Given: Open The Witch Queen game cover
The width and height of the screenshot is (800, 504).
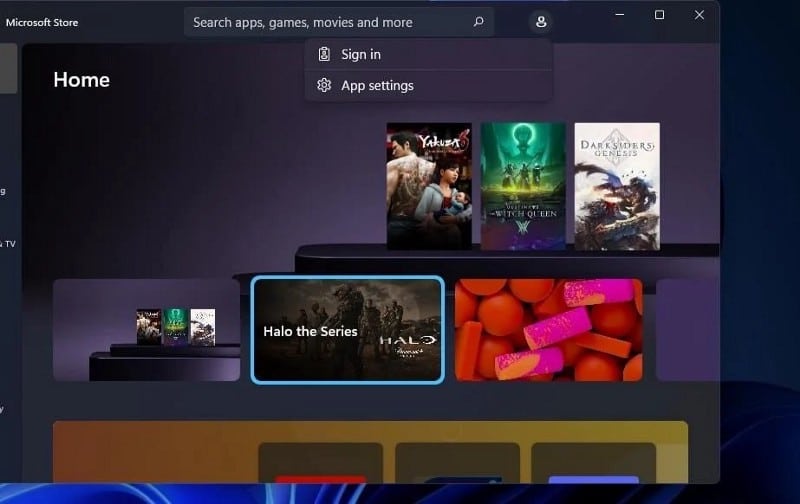Looking at the screenshot, I should click(x=523, y=186).
